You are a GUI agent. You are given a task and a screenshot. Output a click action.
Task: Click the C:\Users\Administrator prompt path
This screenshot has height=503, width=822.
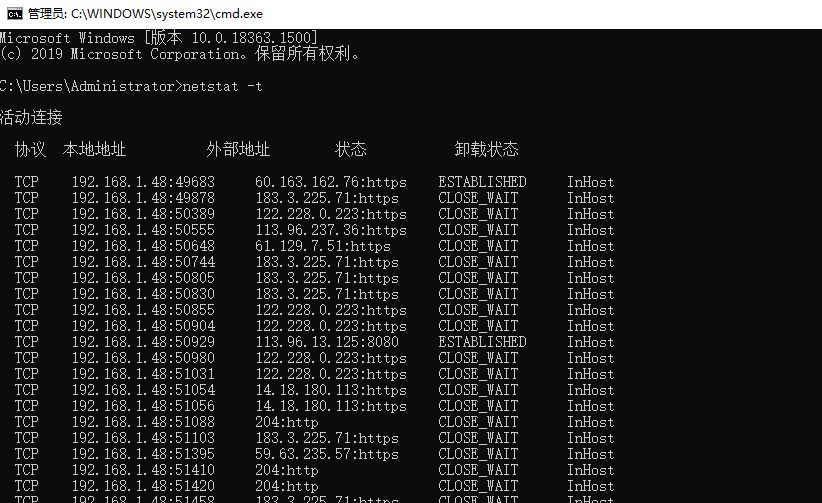point(88,86)
